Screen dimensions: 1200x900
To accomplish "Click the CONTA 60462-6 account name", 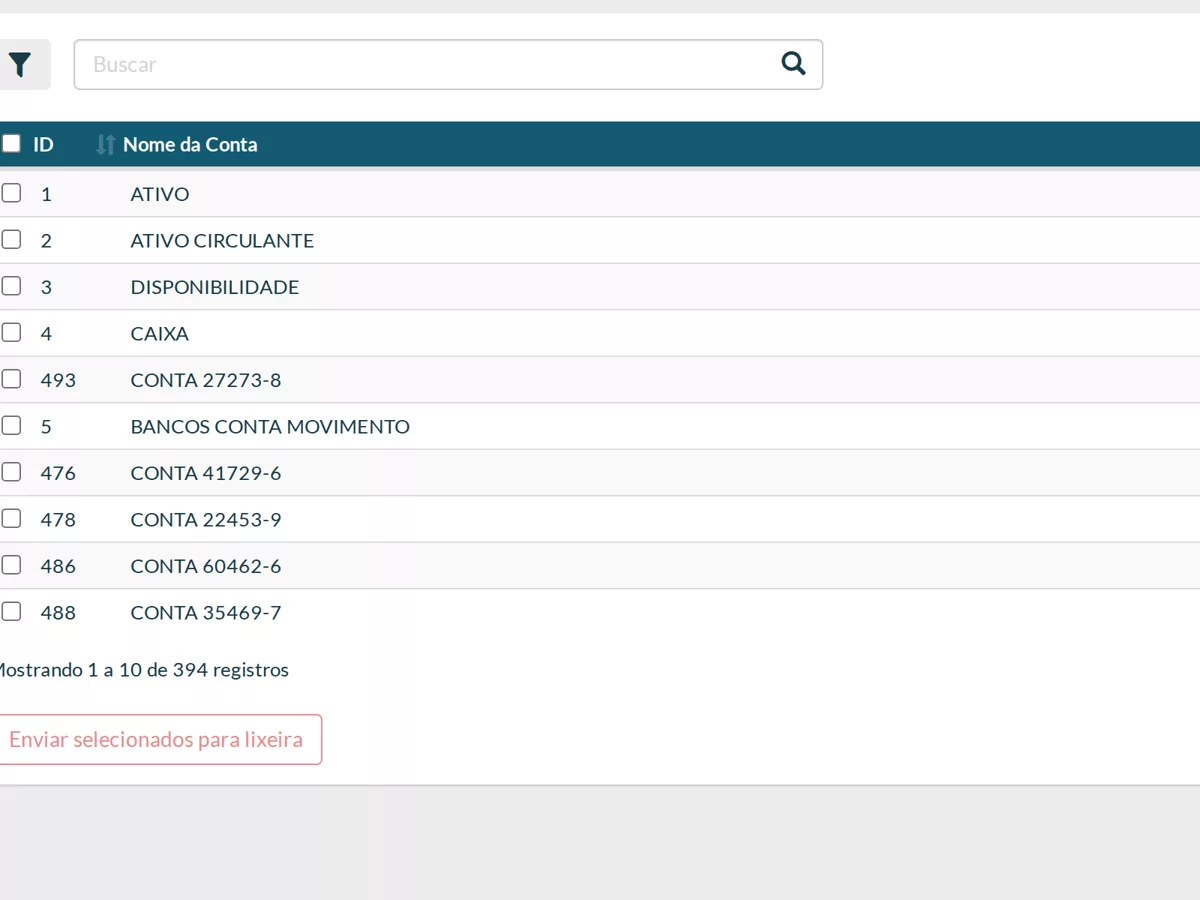I will pyautogui.click(x=206, y=566).
